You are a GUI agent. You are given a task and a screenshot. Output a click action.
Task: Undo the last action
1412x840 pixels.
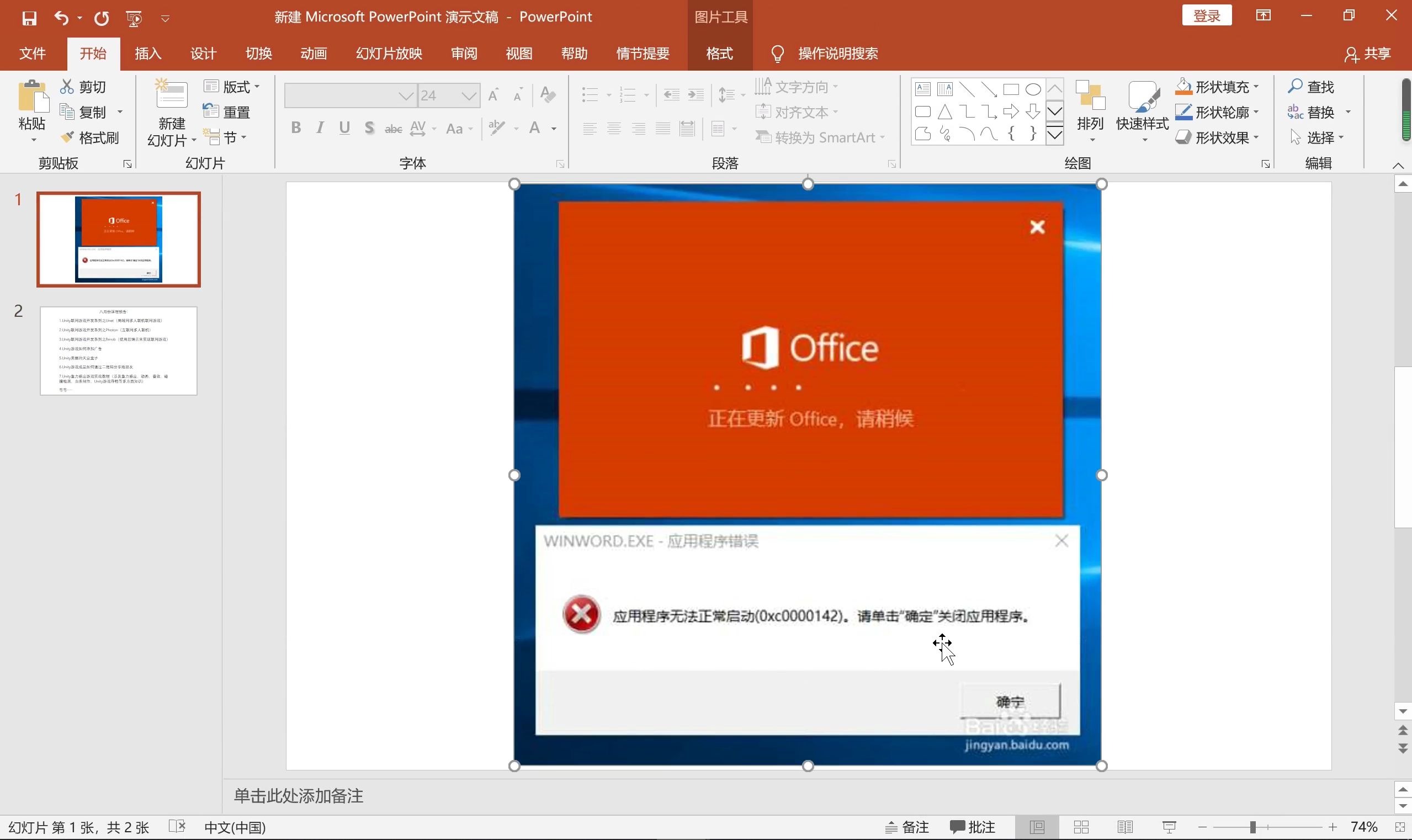[61, 18]
